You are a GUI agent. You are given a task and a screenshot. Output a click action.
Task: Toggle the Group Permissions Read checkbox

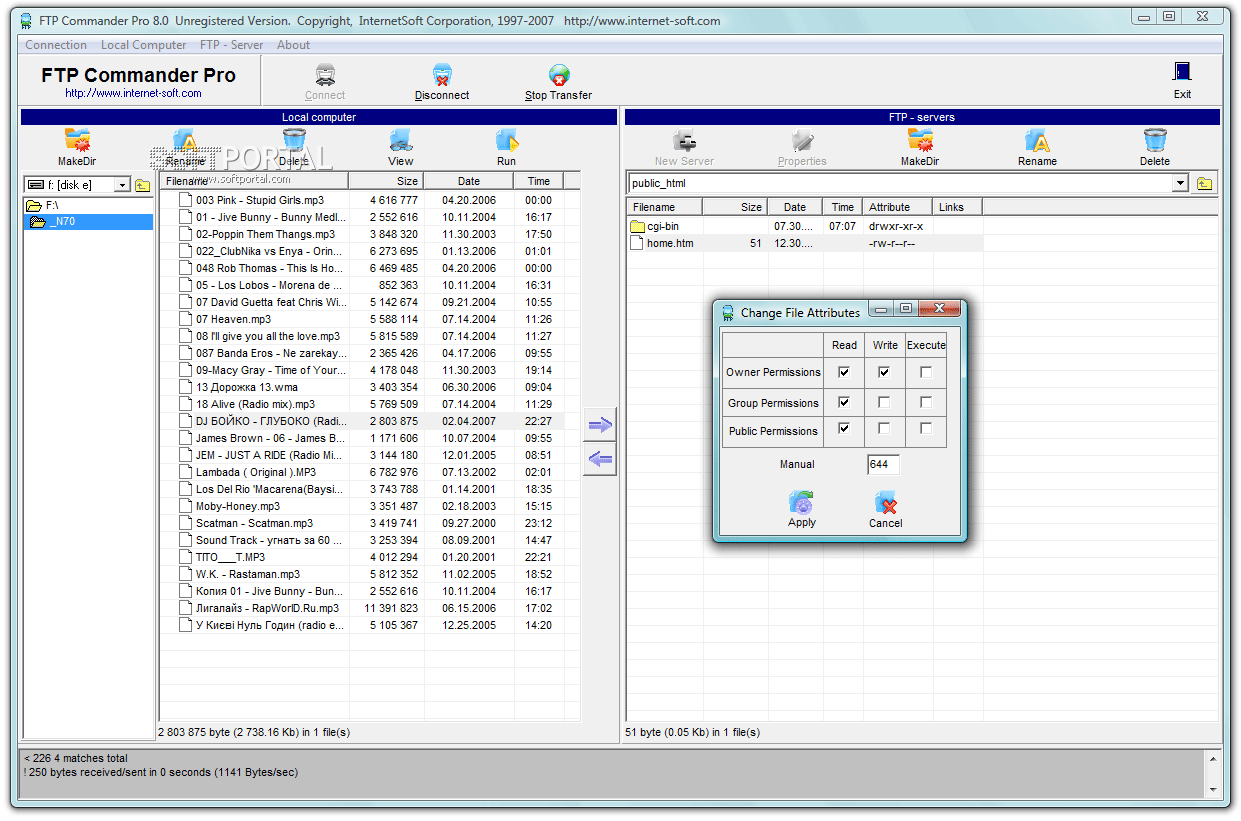point(844,403)
